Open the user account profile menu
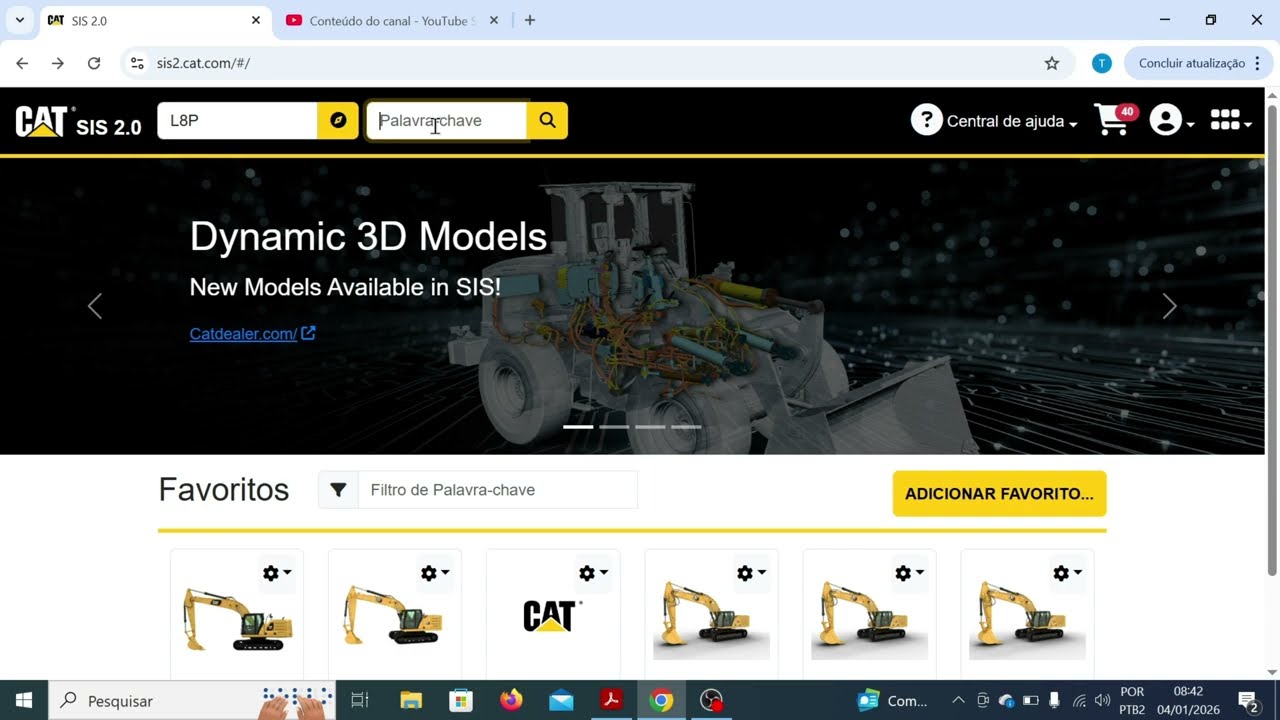 (1172, 121)
